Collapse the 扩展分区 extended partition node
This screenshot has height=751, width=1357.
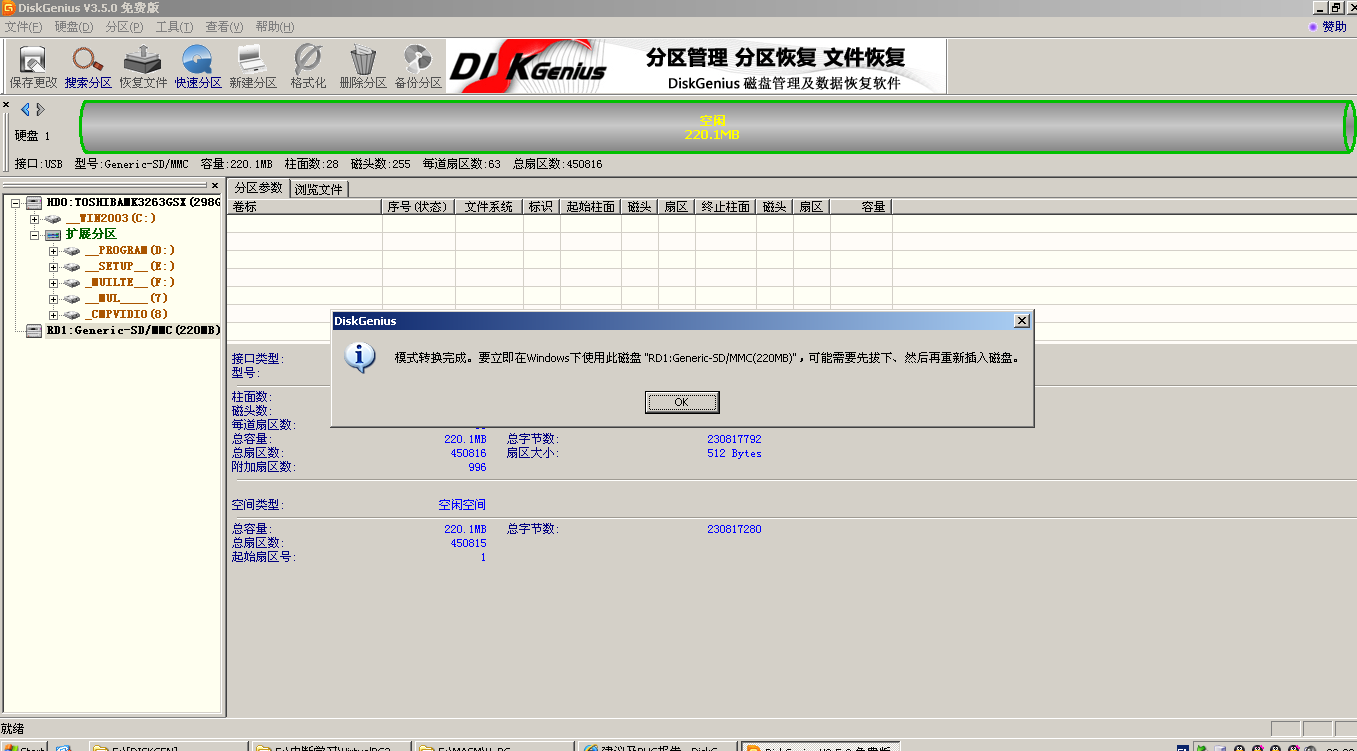35,234
